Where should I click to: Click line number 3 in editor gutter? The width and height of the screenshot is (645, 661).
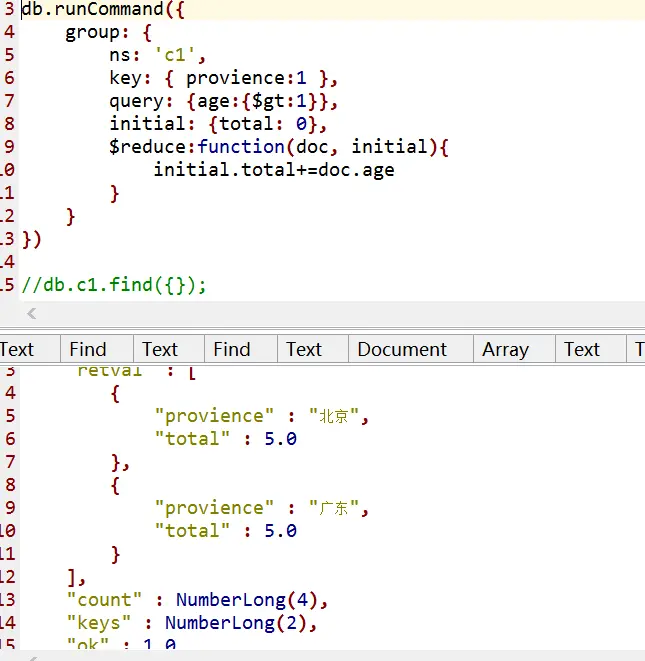click(x=9, y=9)
